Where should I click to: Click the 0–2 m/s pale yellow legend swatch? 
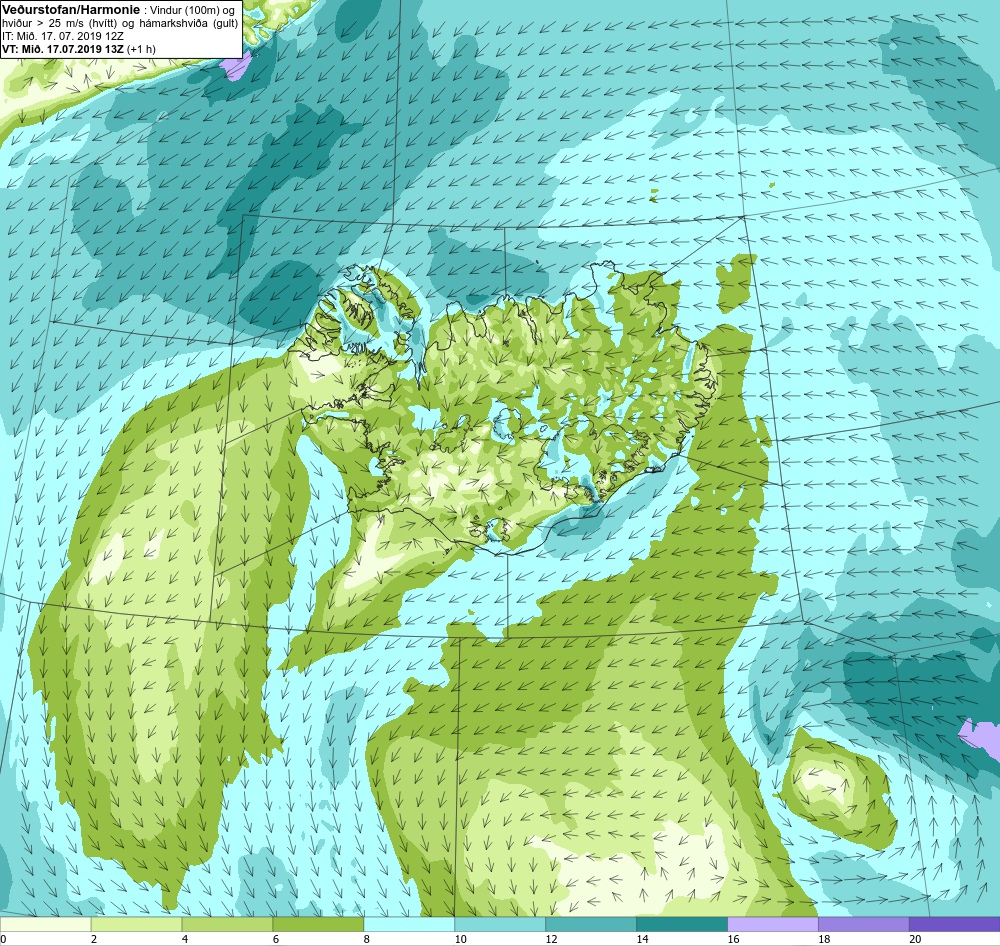coord(45,924)
